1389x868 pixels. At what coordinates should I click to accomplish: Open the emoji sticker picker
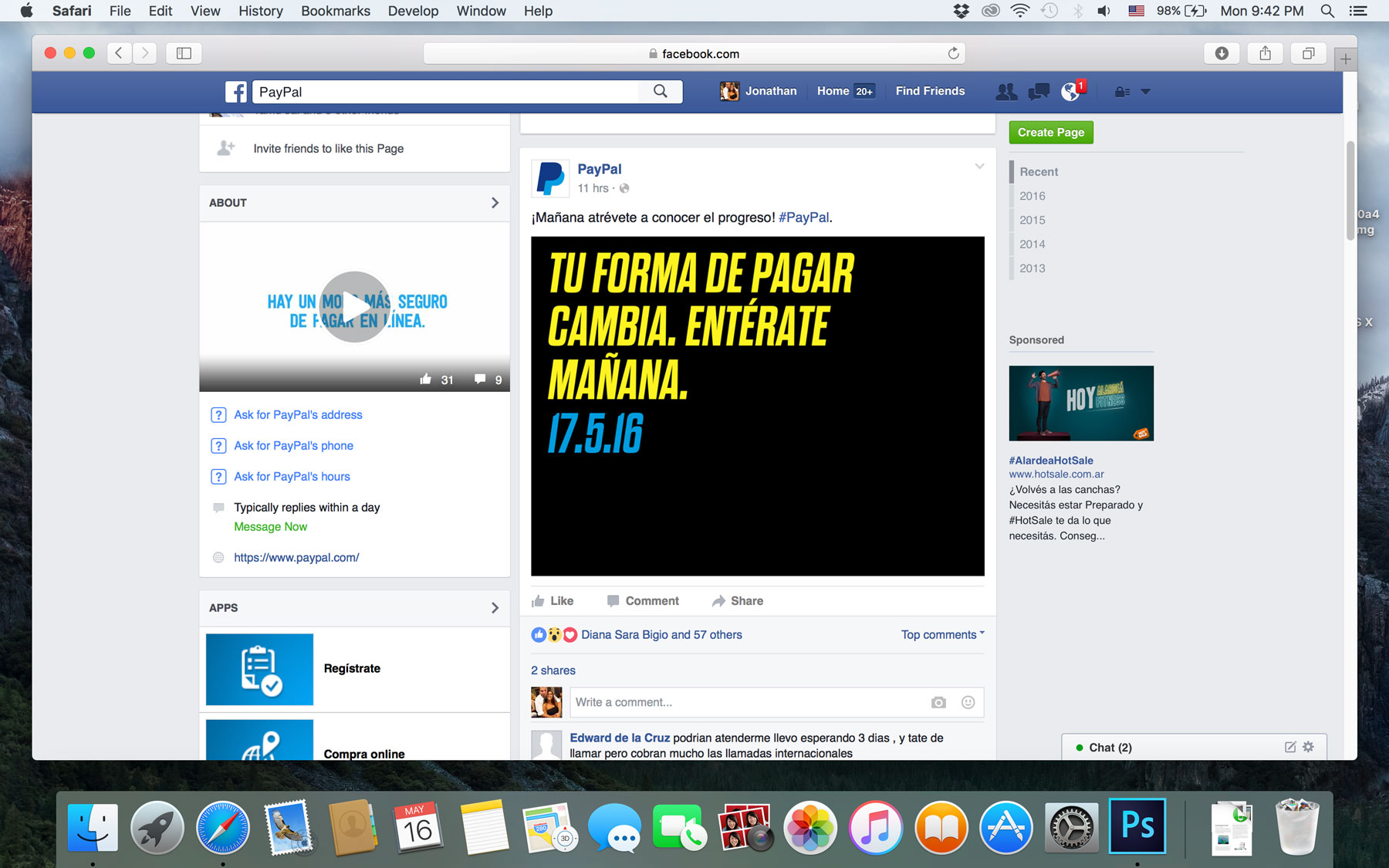click(968, 703)
